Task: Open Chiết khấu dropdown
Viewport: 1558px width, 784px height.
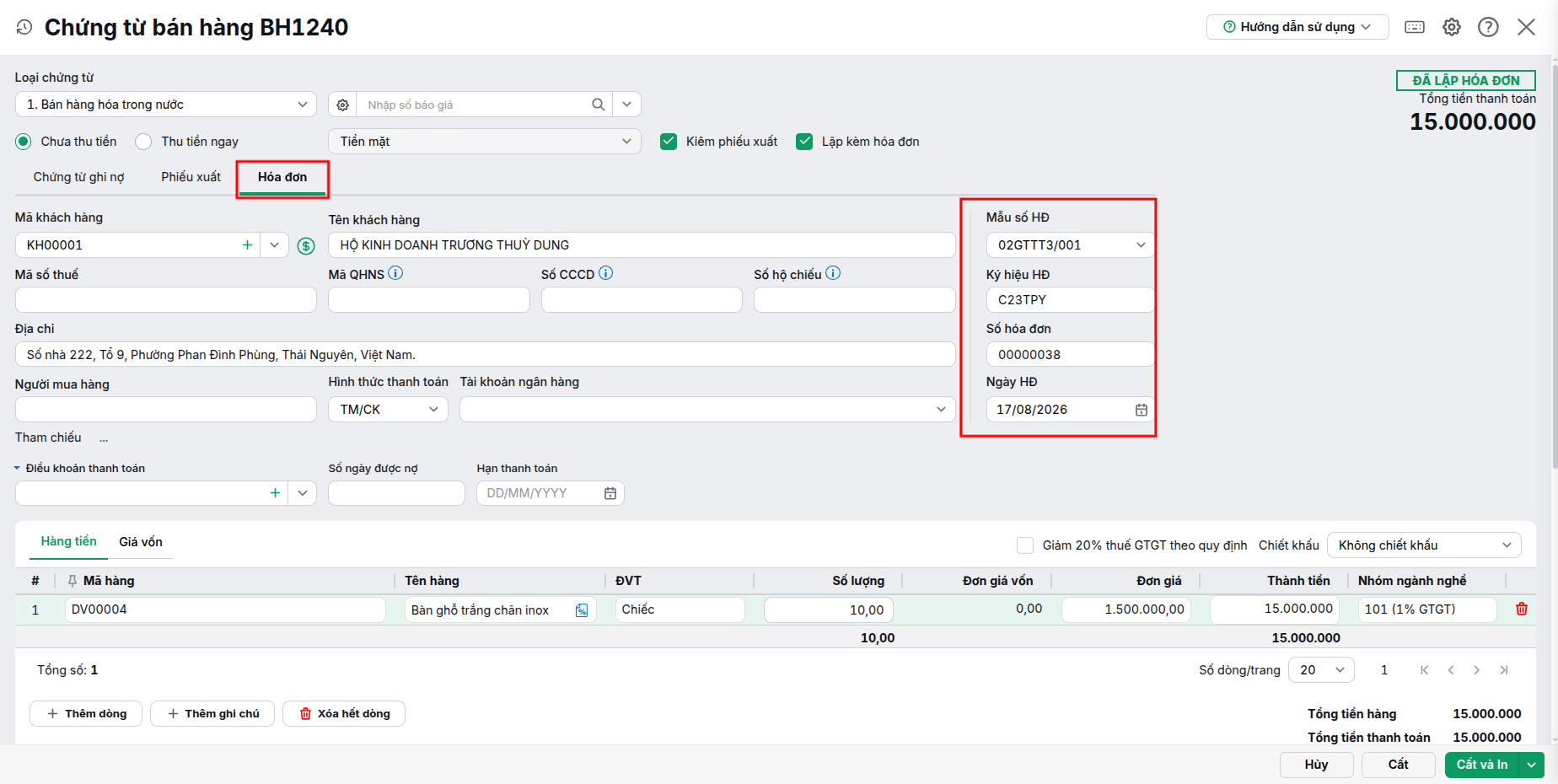Action: [x=1424, y=545]
